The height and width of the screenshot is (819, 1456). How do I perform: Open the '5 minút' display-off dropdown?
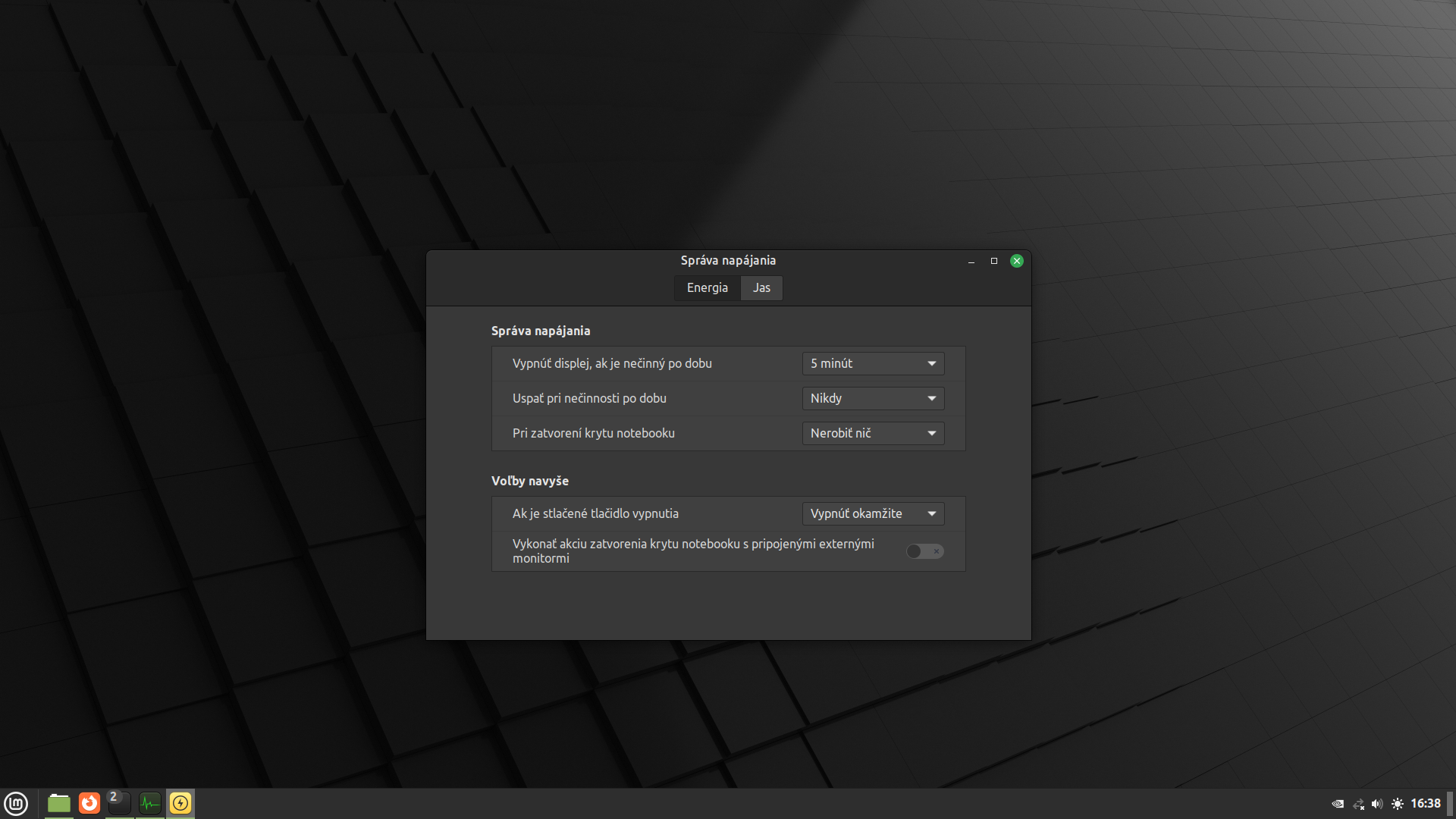point(873,363)
